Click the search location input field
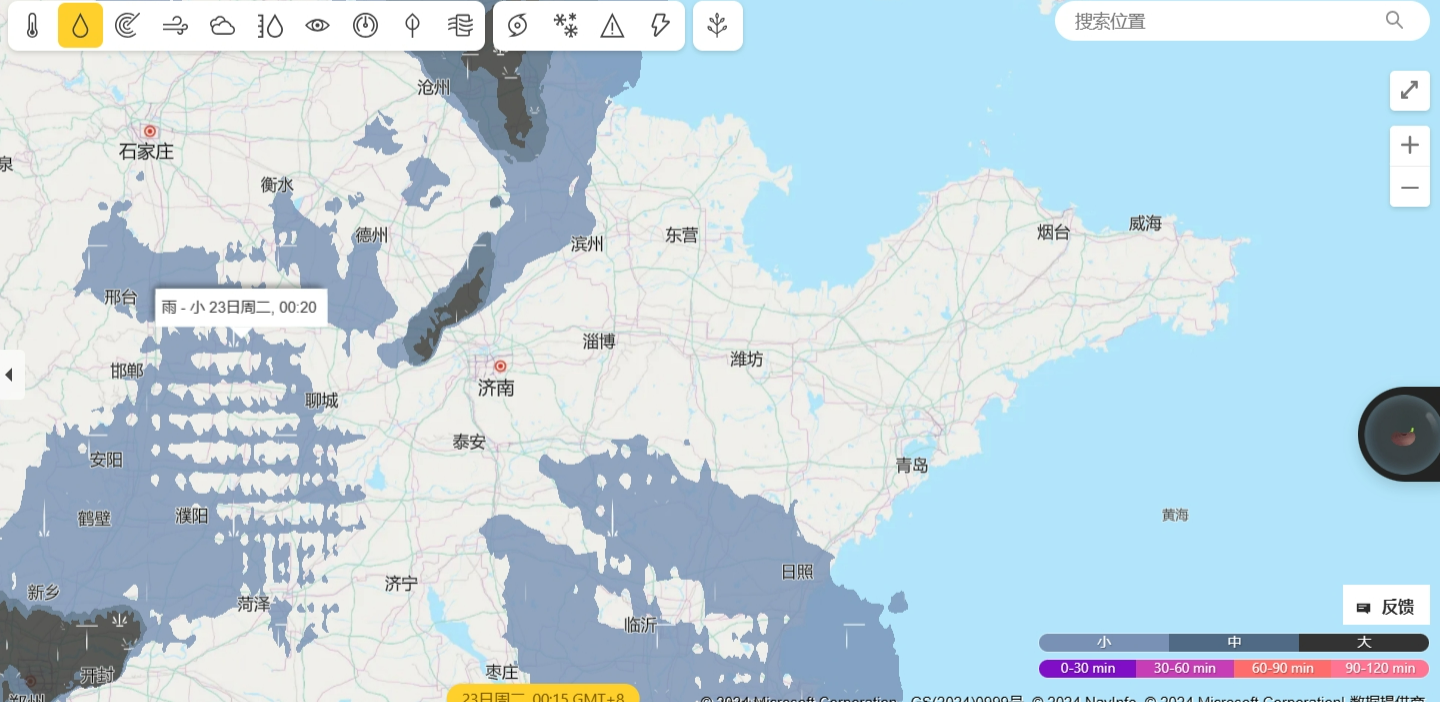 [1225, 21]
